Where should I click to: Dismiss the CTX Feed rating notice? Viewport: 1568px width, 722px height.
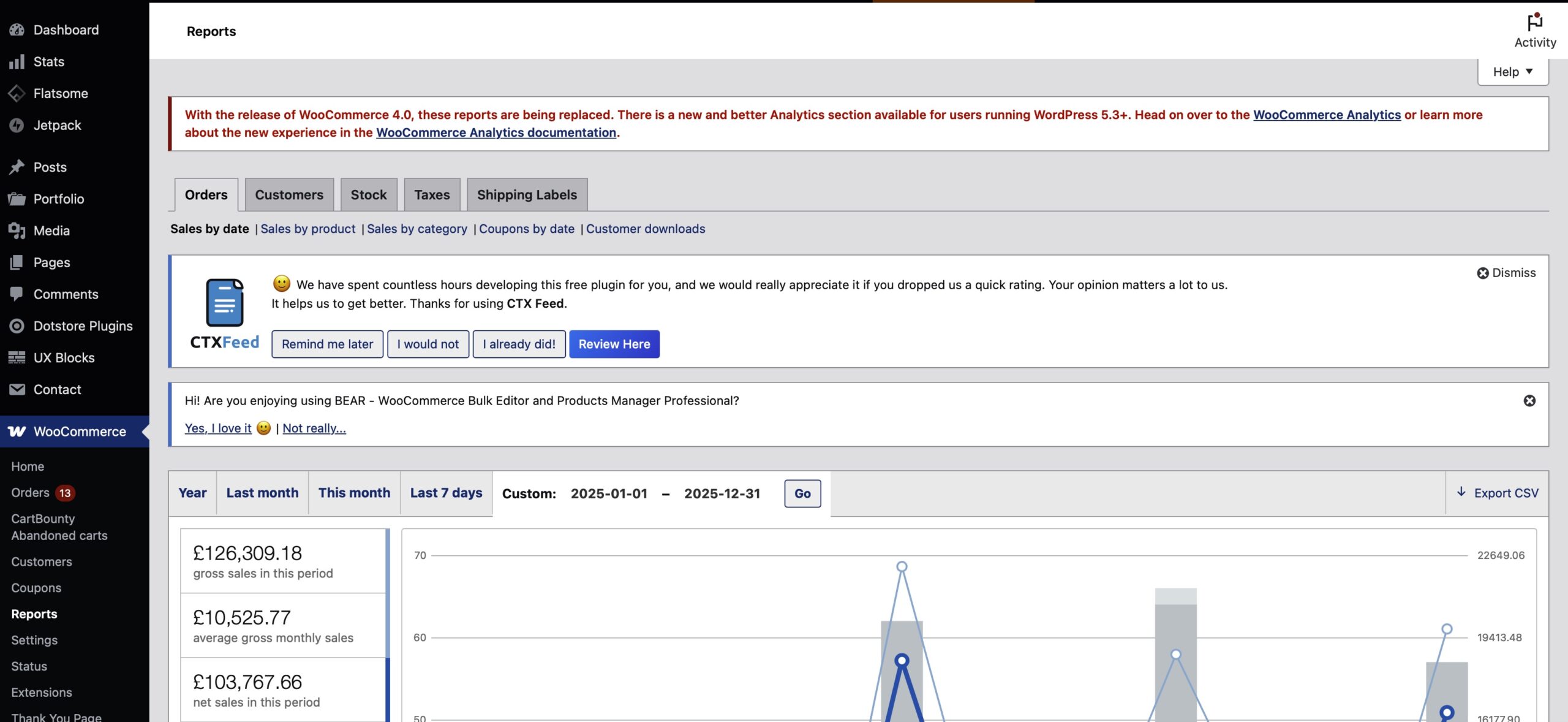click(1506, 273)
